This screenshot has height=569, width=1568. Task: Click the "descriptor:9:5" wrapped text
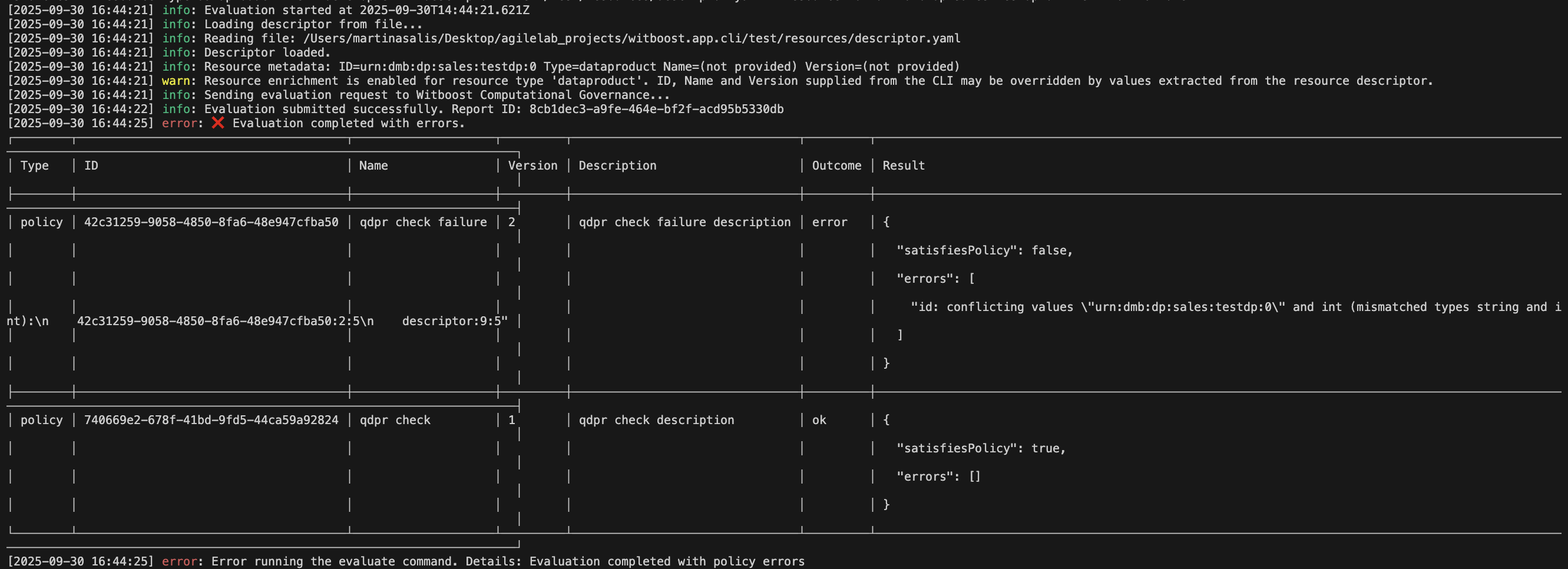pyautogui.click(x=455, y=320)
